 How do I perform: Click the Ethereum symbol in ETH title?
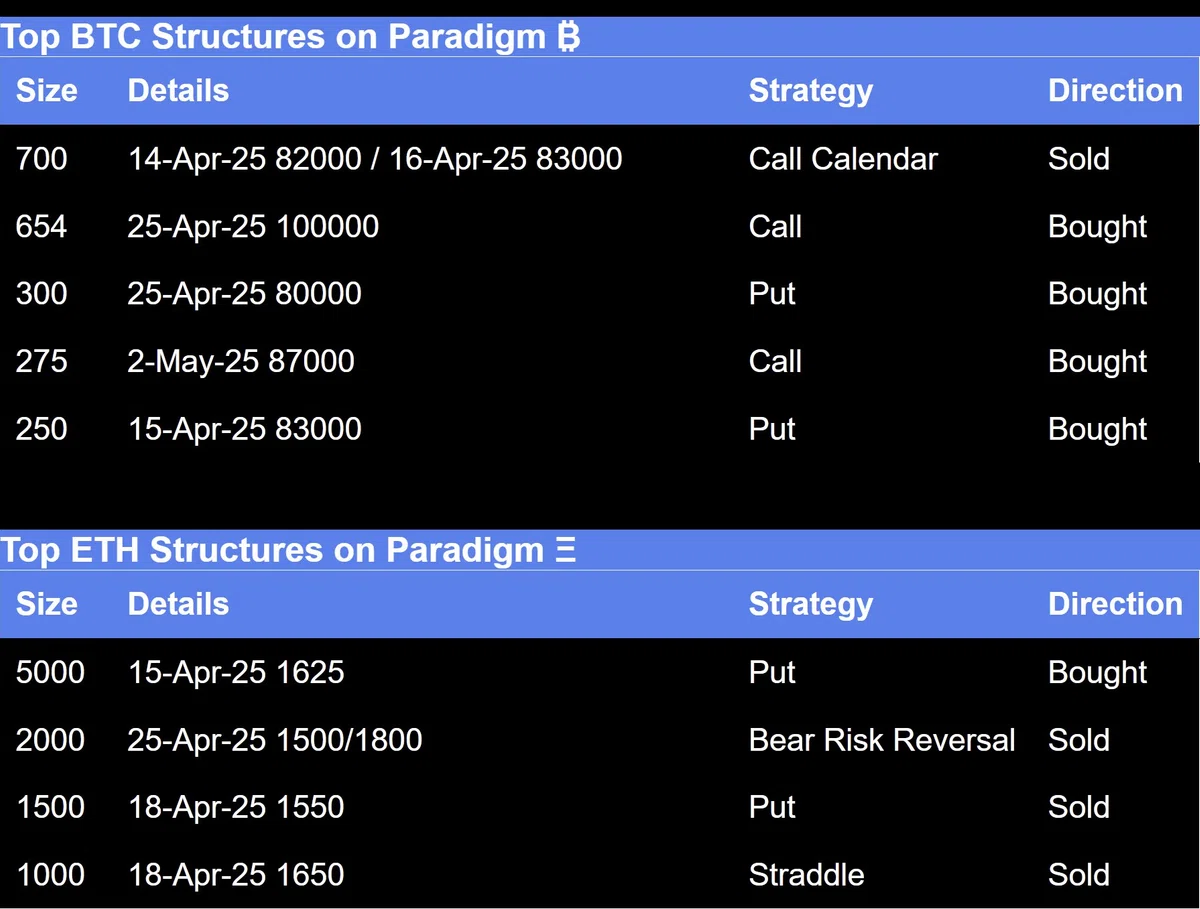566,550
